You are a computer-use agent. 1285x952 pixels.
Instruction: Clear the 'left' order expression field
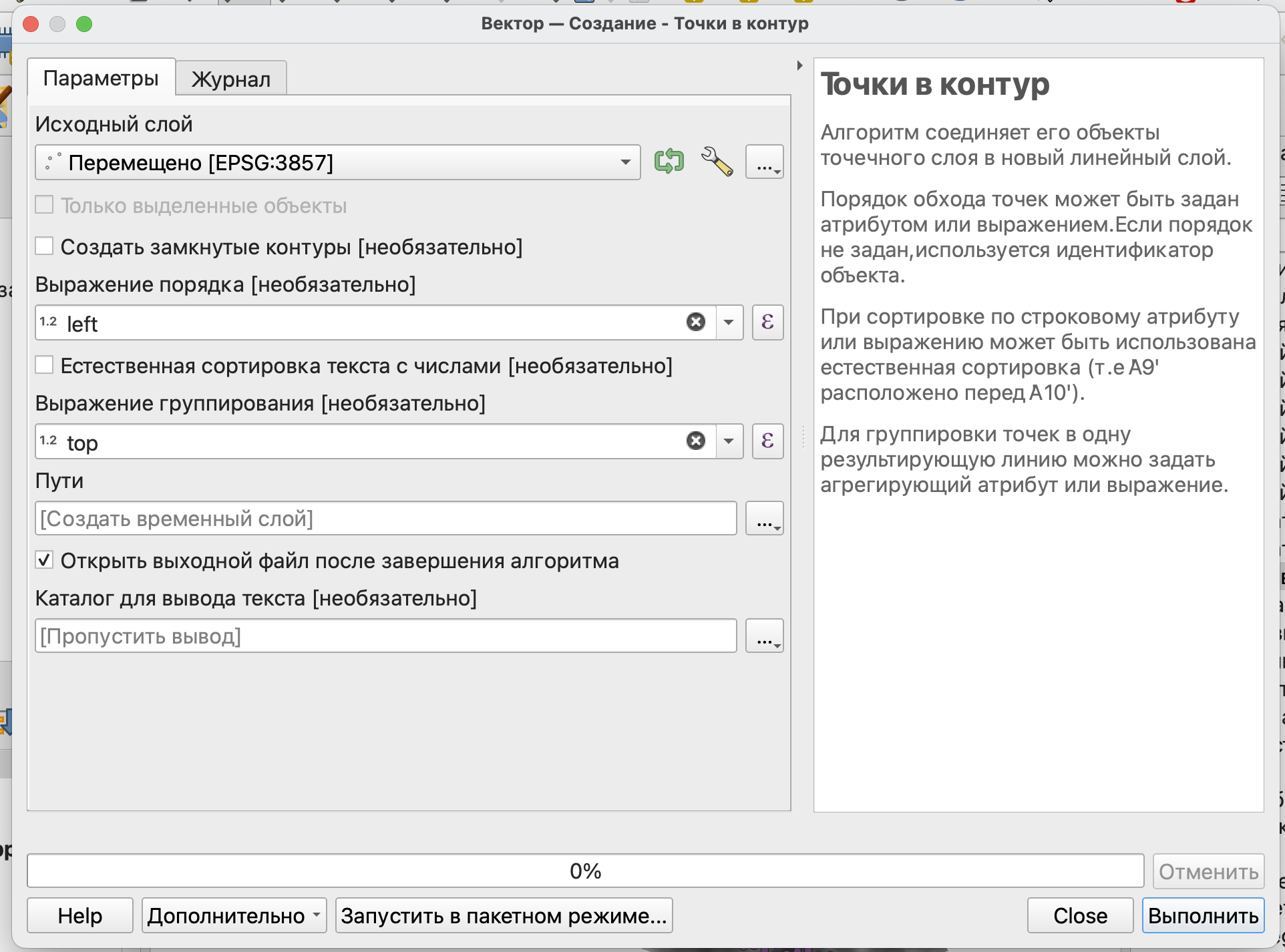coord(695,322)
